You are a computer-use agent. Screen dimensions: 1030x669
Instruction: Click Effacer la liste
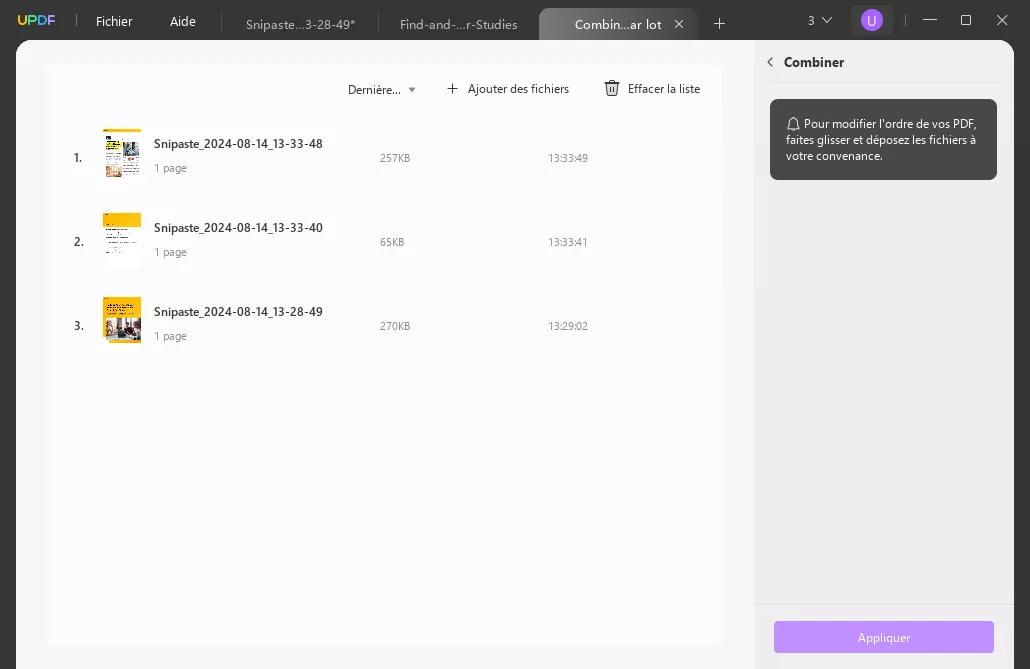click(x=663, y=89)
